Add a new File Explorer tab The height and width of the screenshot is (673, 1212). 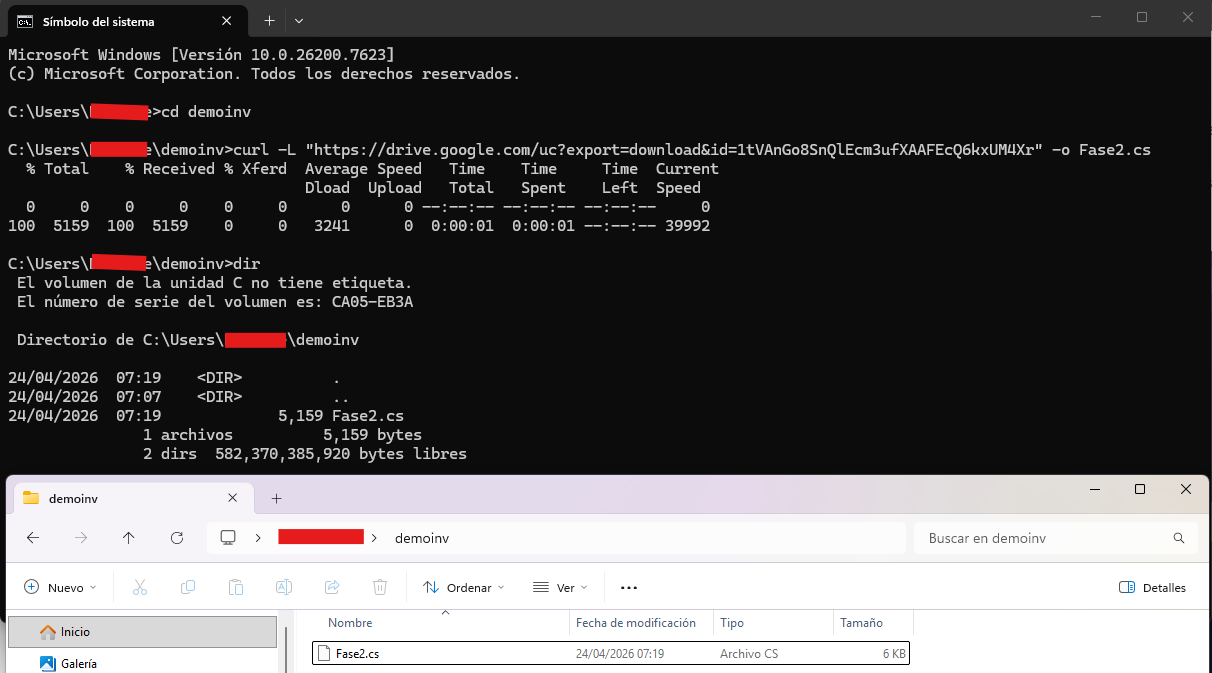click(x=277, y=498)
